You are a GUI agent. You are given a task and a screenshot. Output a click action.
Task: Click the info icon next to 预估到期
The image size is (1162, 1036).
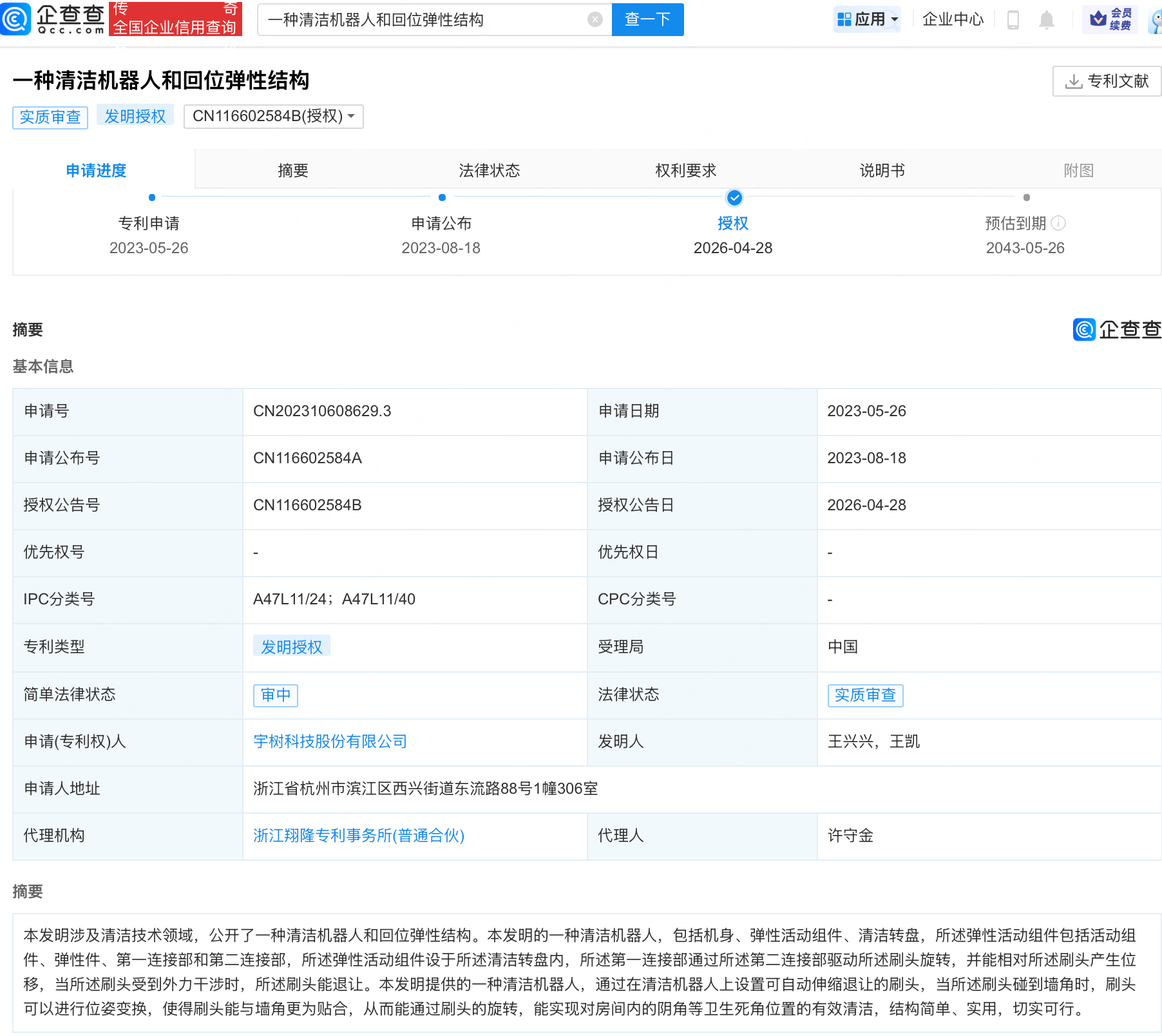click(x=1060, y=224)
